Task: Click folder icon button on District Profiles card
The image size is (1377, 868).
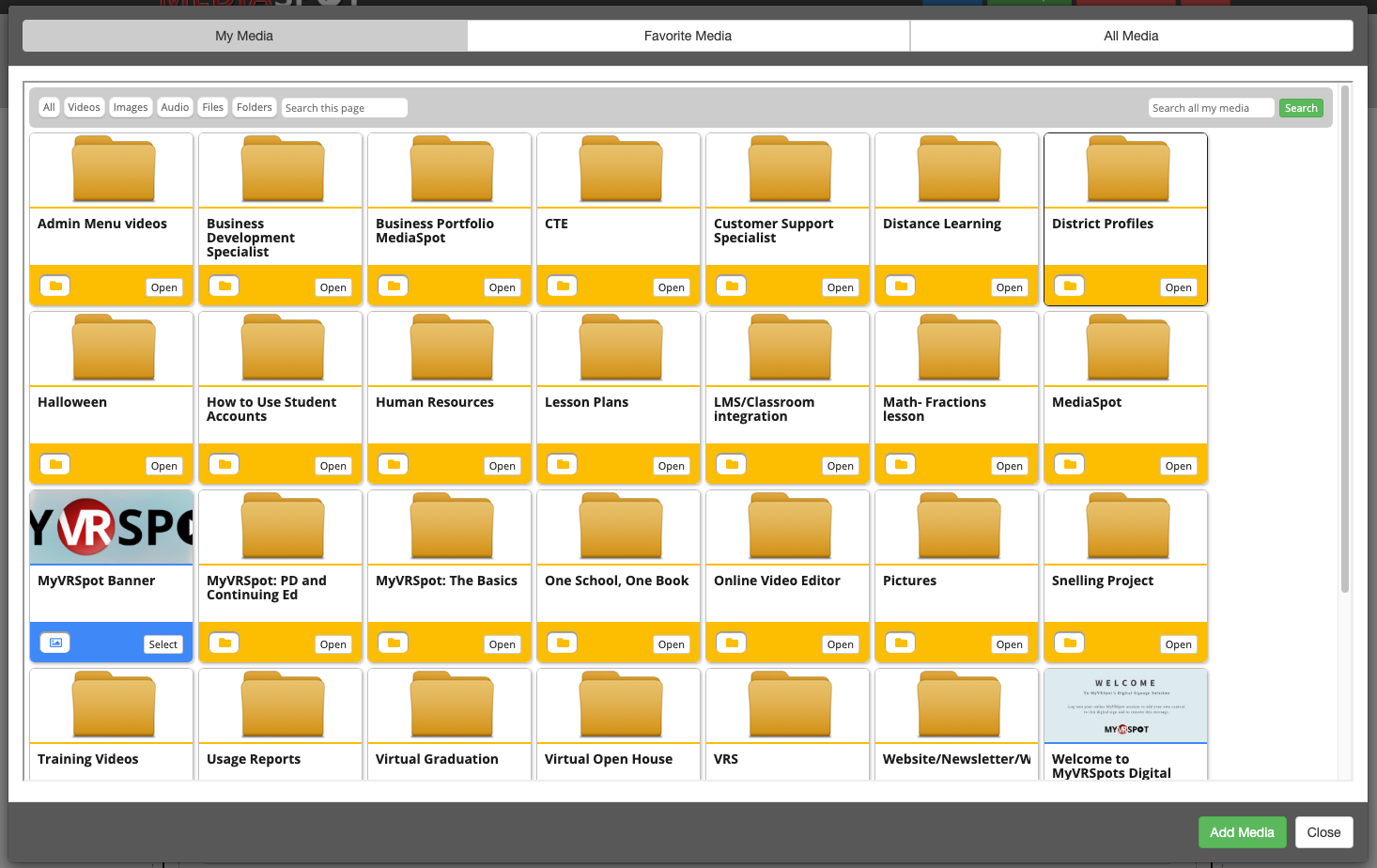Action: click(x=1070, y=286)
